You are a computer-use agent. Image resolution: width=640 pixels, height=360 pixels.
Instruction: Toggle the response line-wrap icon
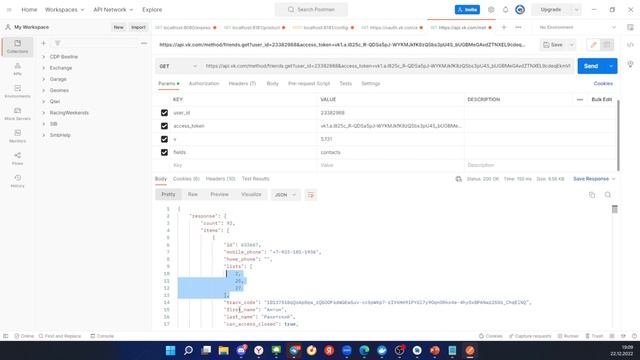pyautogui.click(x=311, y=195)
